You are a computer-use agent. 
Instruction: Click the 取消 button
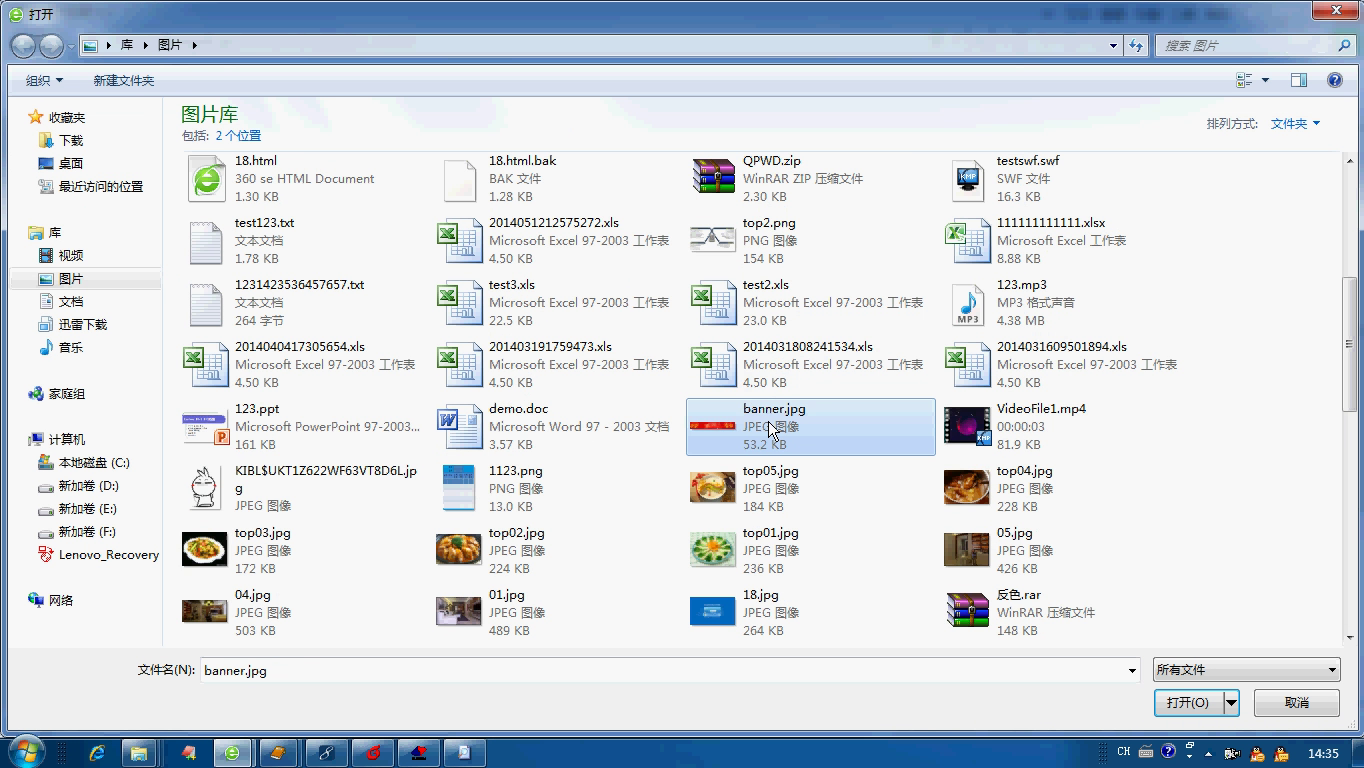coord(1297,703)
